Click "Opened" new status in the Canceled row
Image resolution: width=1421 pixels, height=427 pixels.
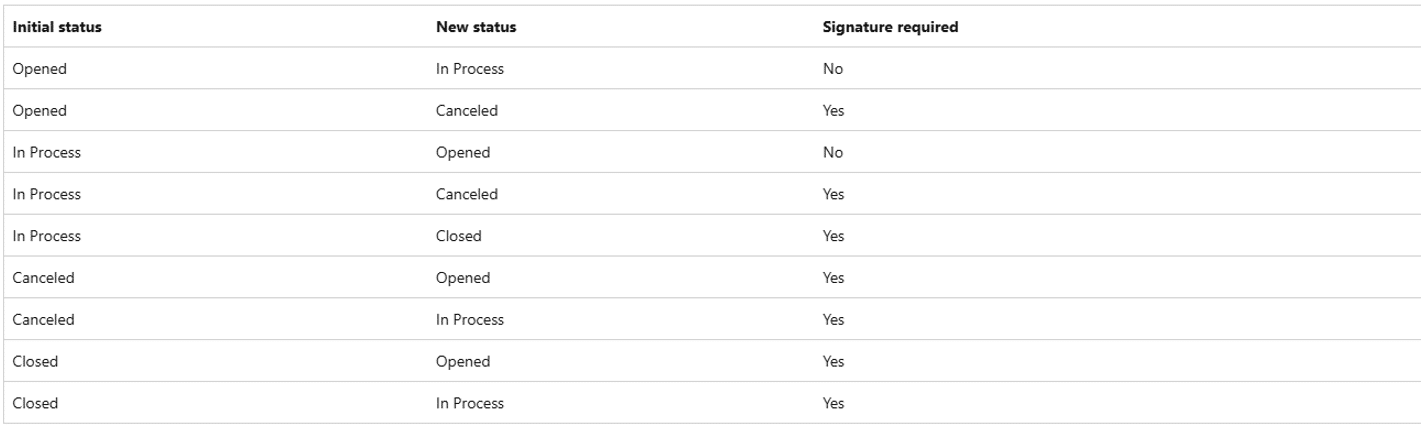pyautogui.click(x=463, y=278)
